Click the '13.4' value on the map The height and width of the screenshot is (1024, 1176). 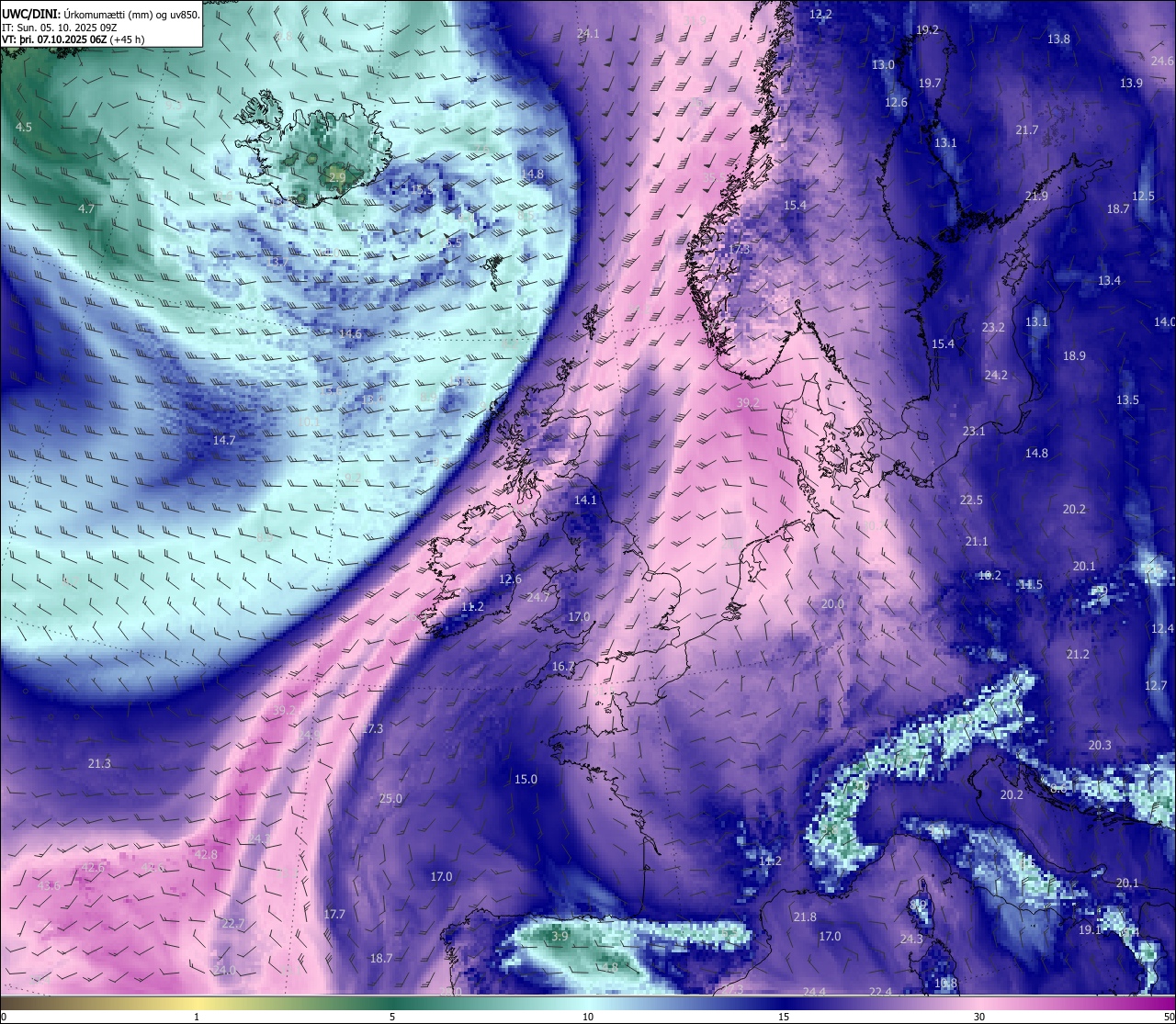point(1109,281)
